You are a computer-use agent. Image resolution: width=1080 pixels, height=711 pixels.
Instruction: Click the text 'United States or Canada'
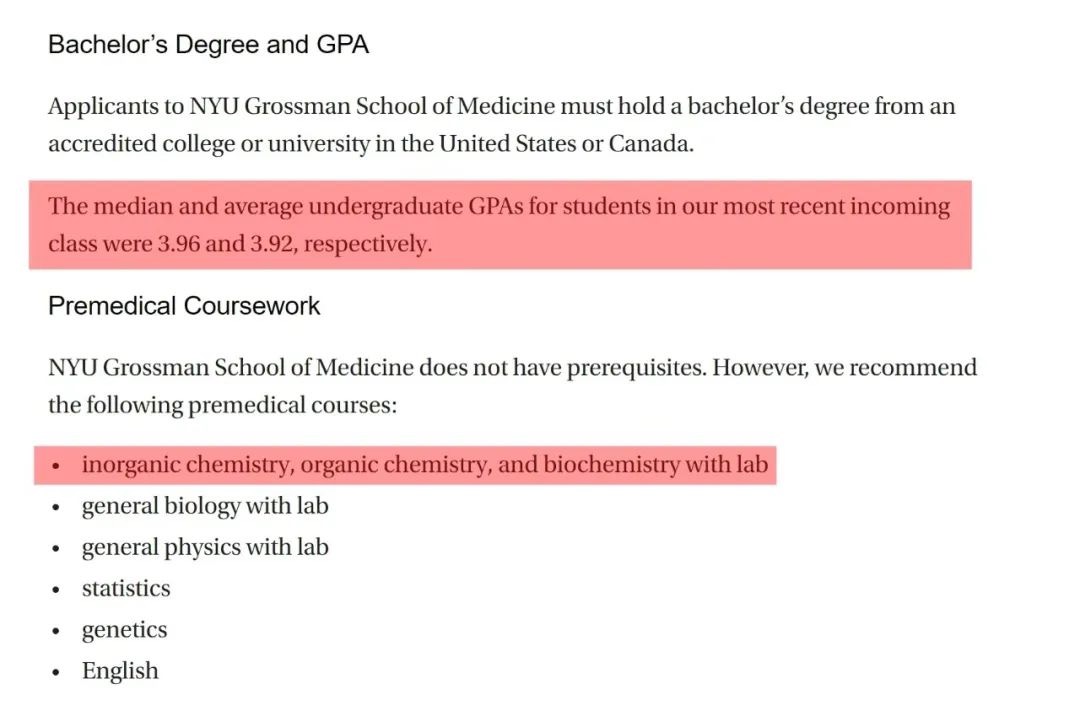(565, 143)
